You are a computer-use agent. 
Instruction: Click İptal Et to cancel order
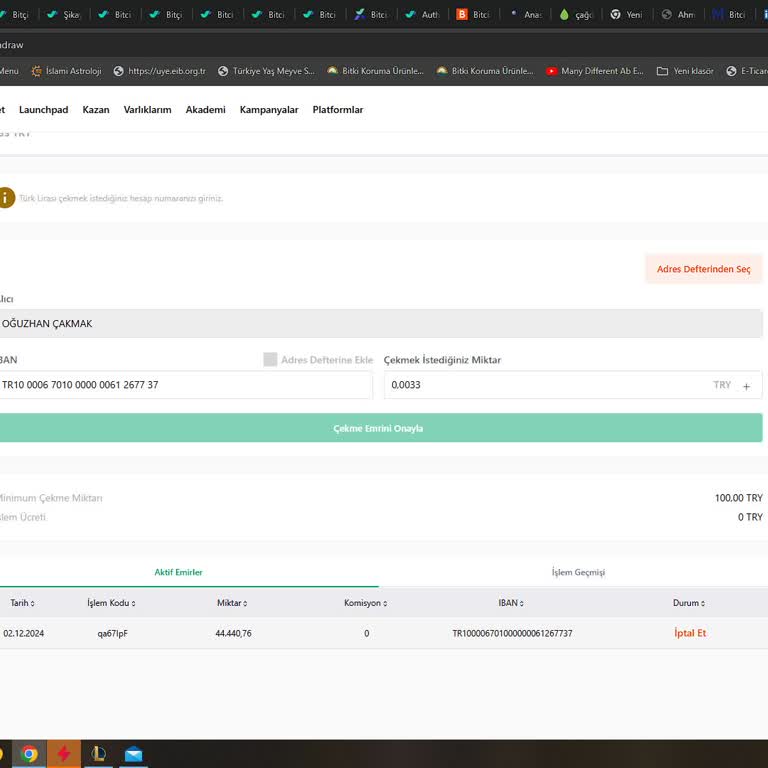pos(690,633)
